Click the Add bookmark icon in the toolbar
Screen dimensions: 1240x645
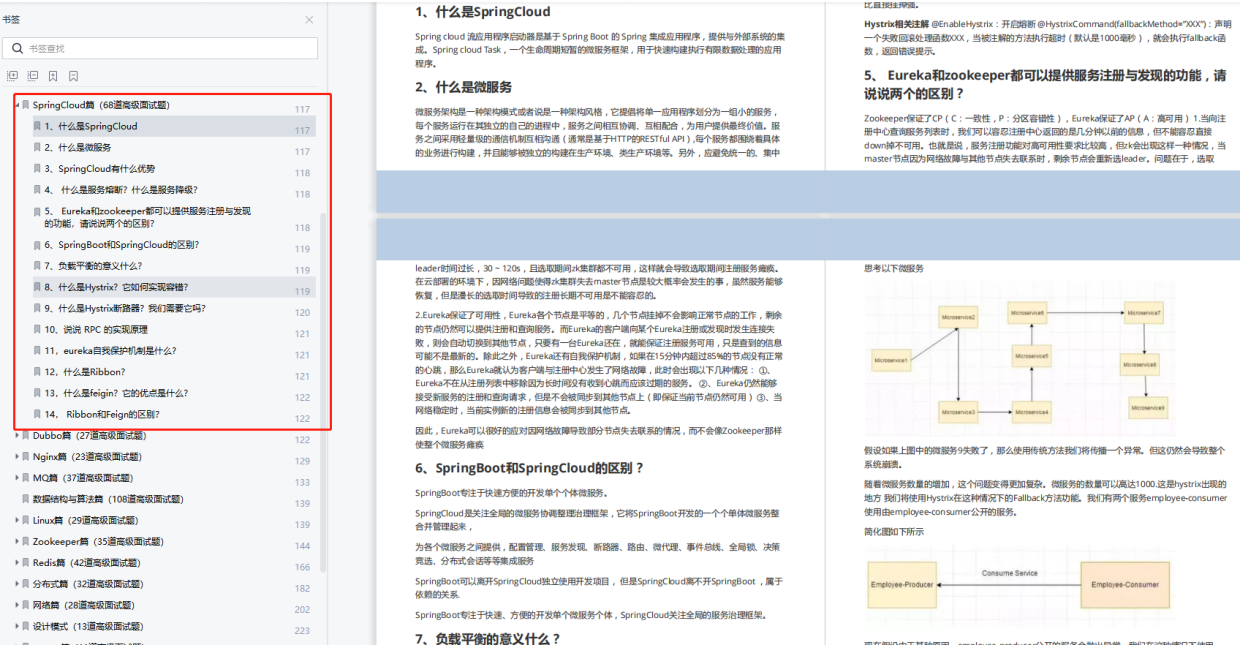(53, 75)
